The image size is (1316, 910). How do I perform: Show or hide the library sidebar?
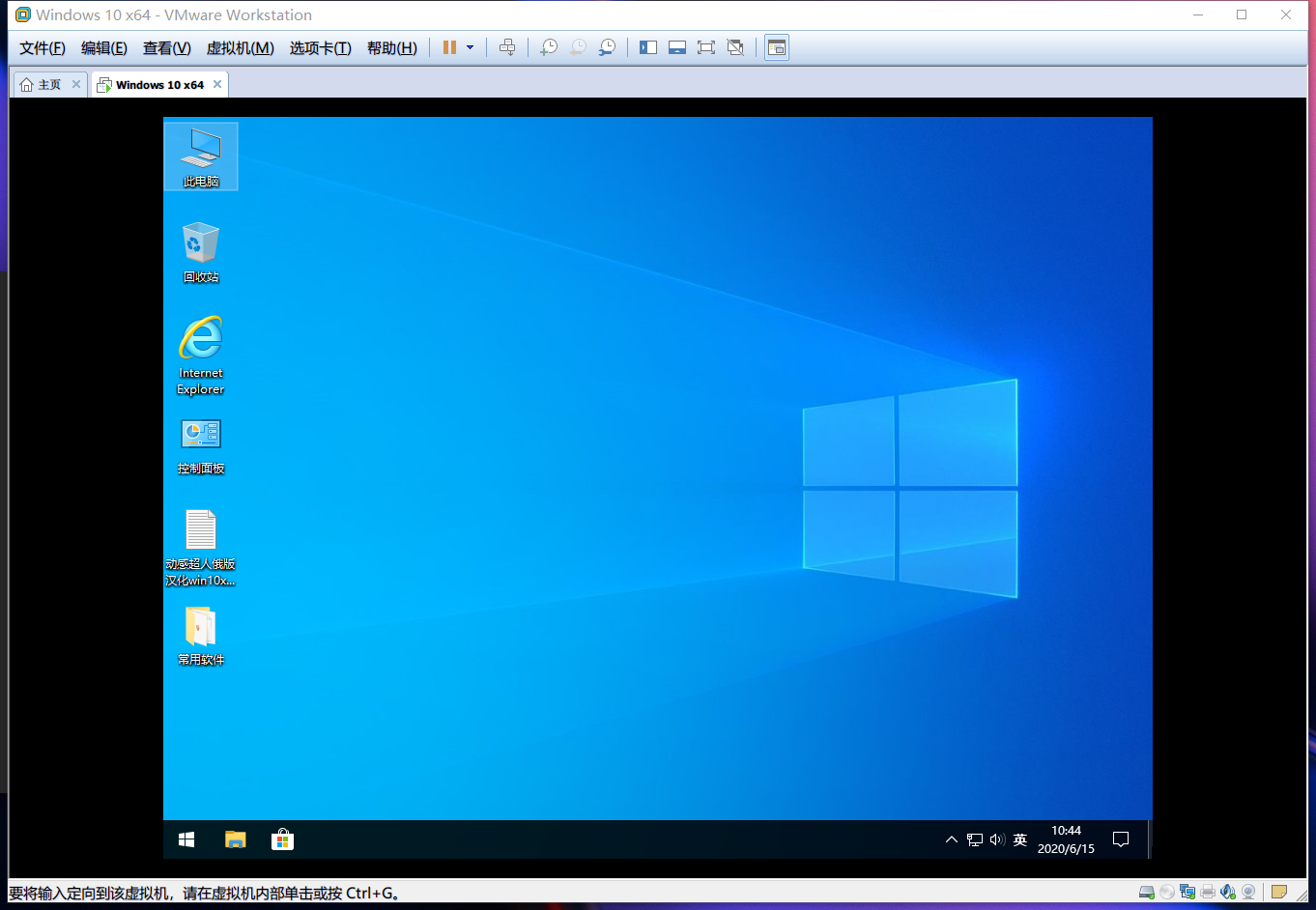tap(648, 47)
